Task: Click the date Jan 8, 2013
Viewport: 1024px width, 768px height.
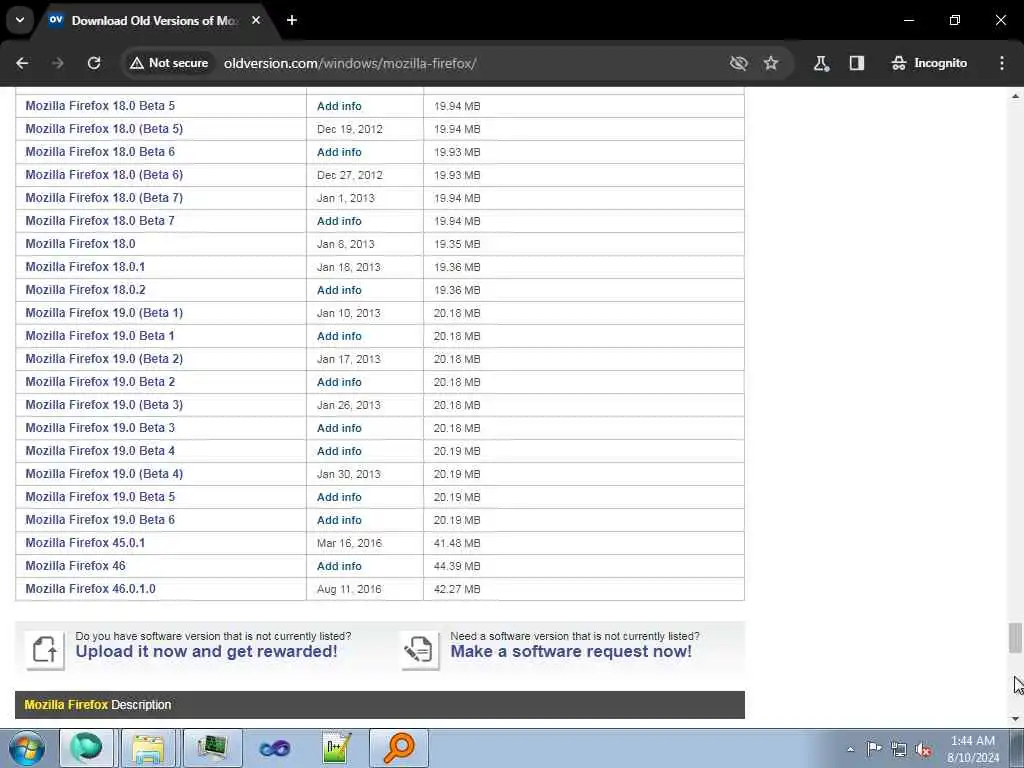Action: coord(345,244)
